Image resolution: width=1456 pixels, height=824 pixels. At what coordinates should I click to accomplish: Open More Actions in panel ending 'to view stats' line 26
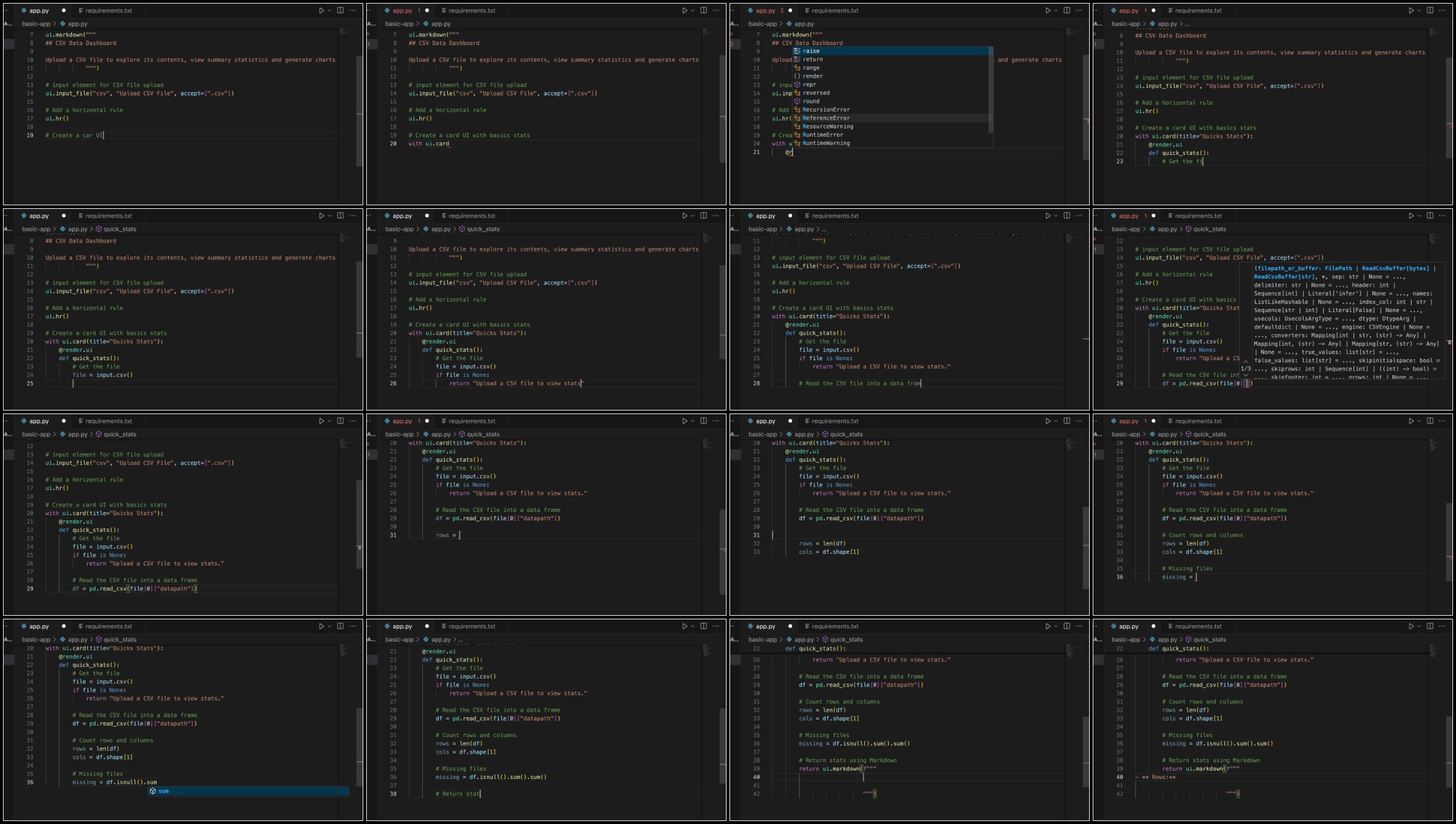tap(716, 215)
